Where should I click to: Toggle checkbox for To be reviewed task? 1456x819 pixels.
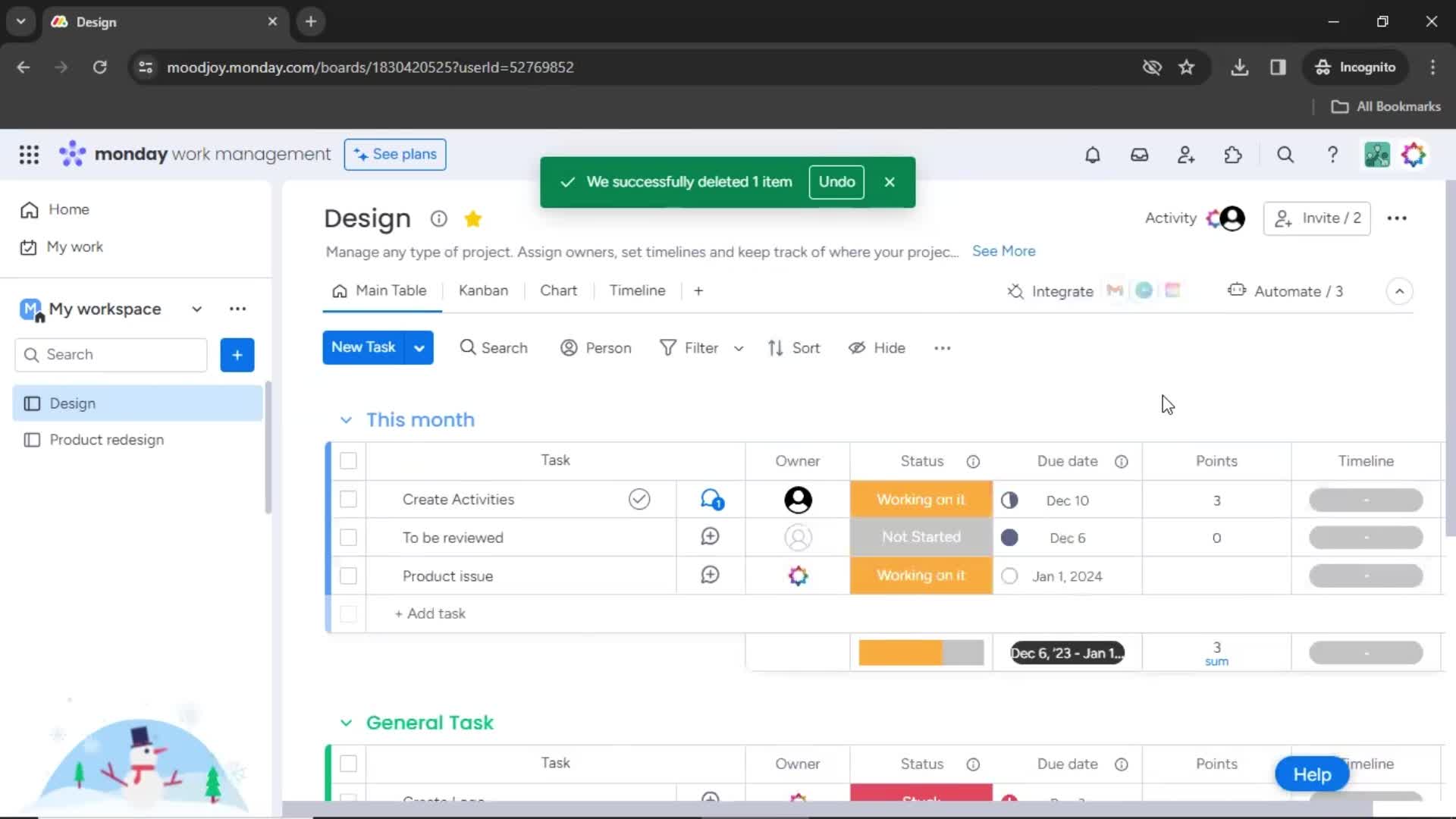(x=348, y=537)
